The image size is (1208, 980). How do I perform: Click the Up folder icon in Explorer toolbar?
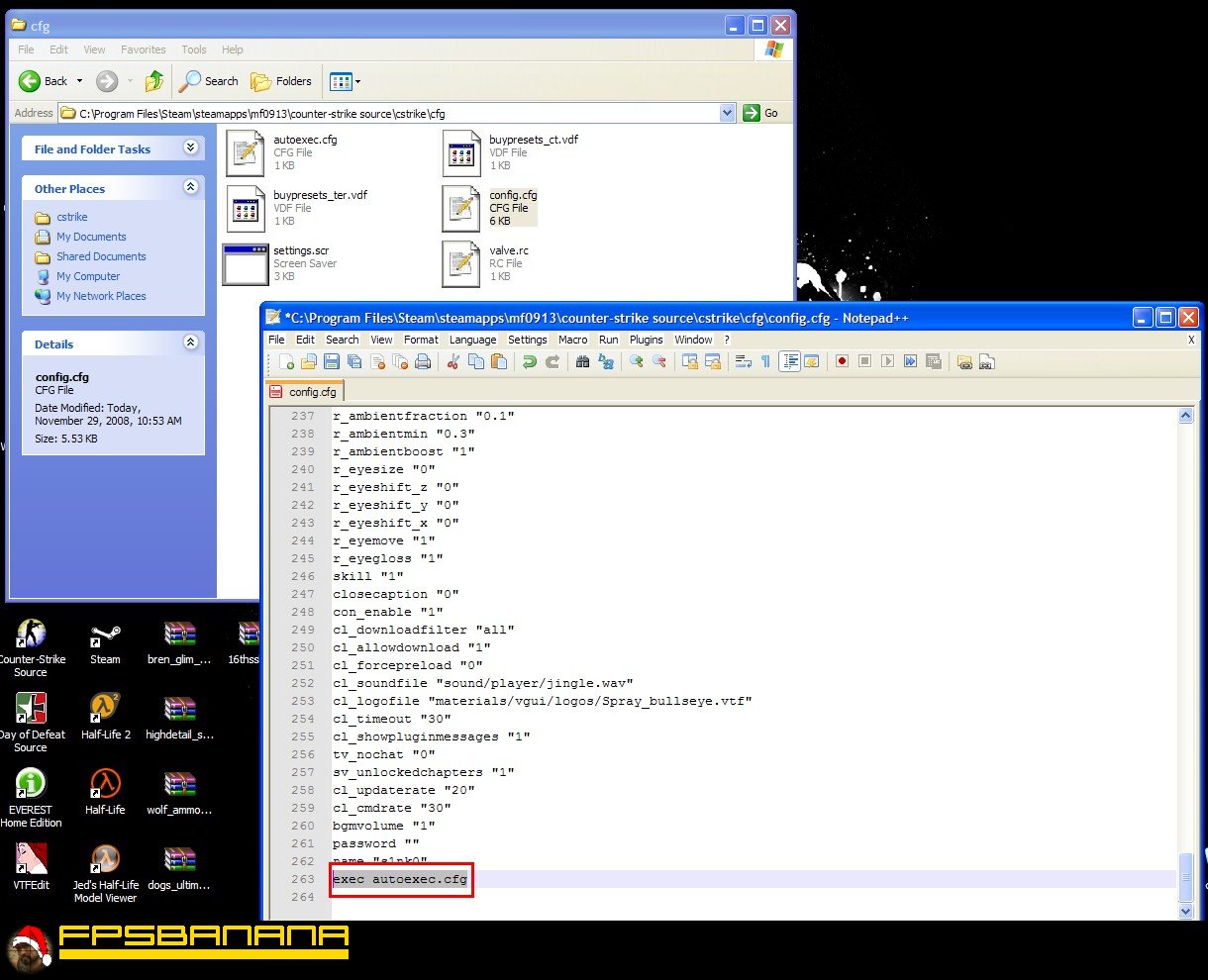[x=153, y=81]
